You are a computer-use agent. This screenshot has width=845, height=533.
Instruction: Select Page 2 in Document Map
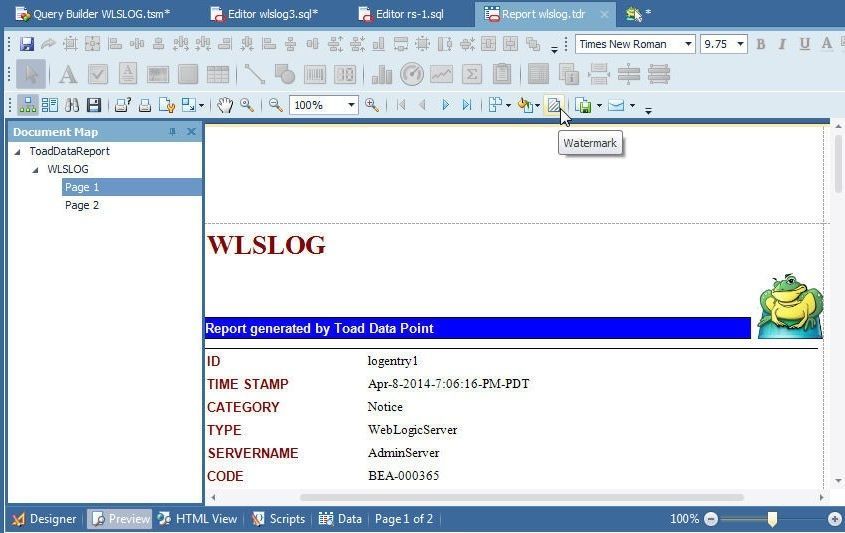click(82, 205)
